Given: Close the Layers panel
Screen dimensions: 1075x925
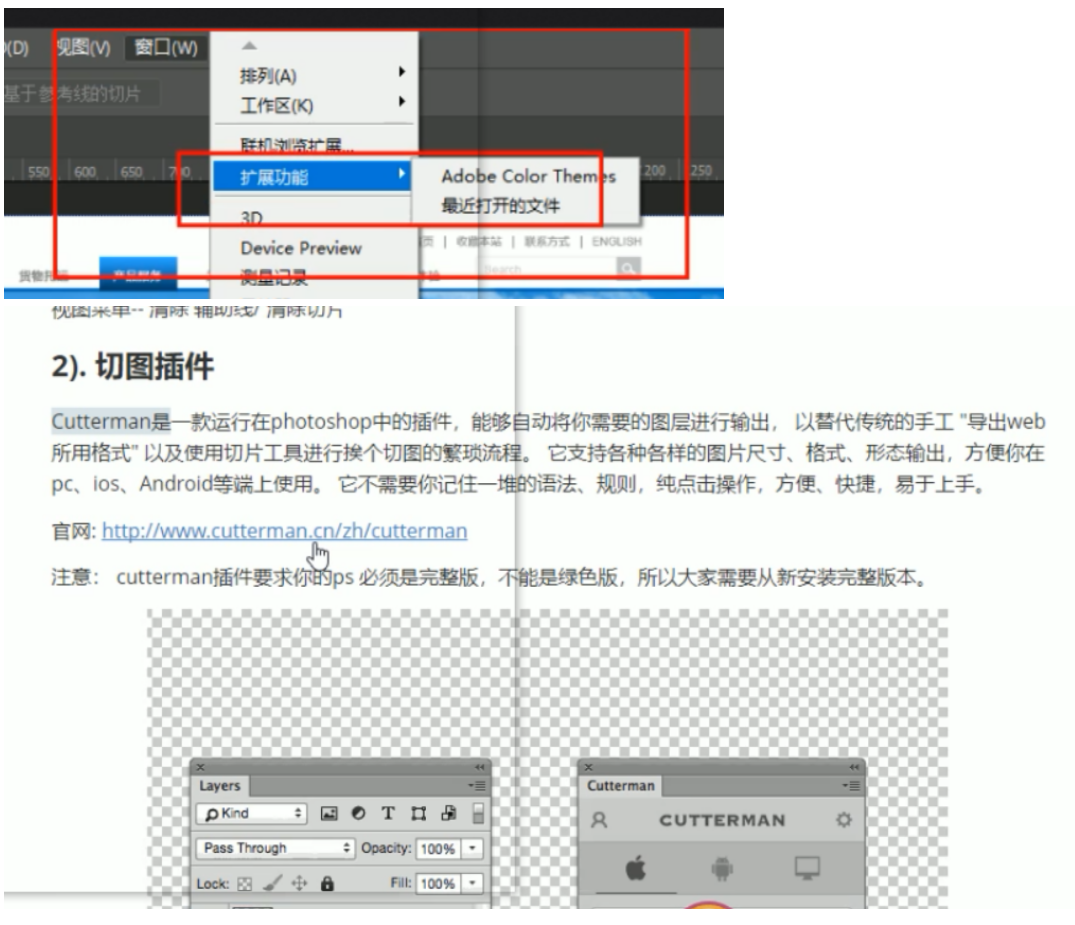Looking at the screenshot, I should pyautogui.click(x=200, y=767).
